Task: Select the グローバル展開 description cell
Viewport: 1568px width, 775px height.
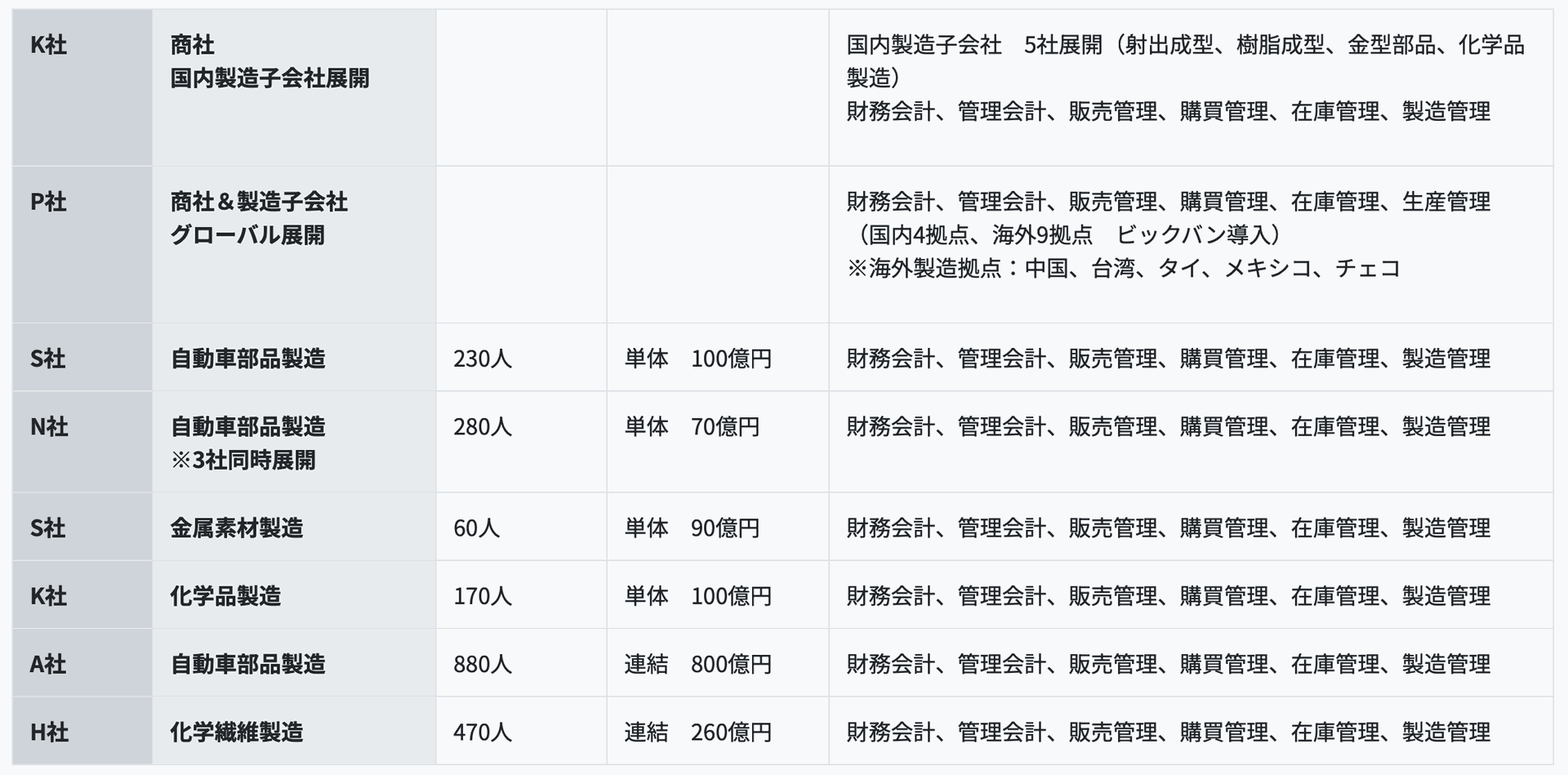Action: [x=294, y=245]
